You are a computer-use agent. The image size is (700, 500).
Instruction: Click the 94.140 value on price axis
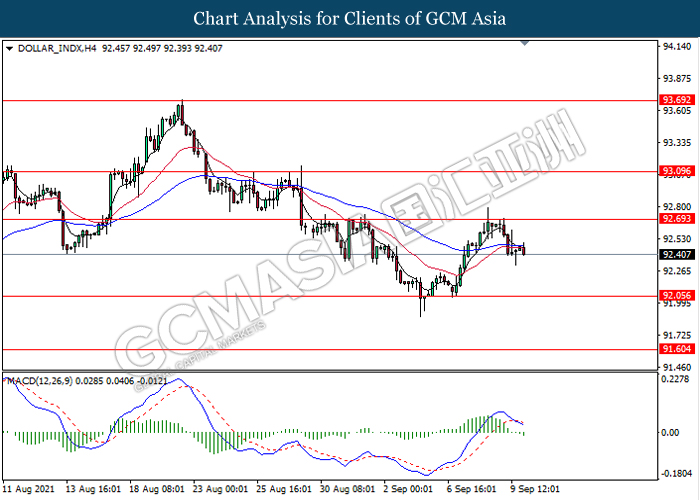point(675,47)
